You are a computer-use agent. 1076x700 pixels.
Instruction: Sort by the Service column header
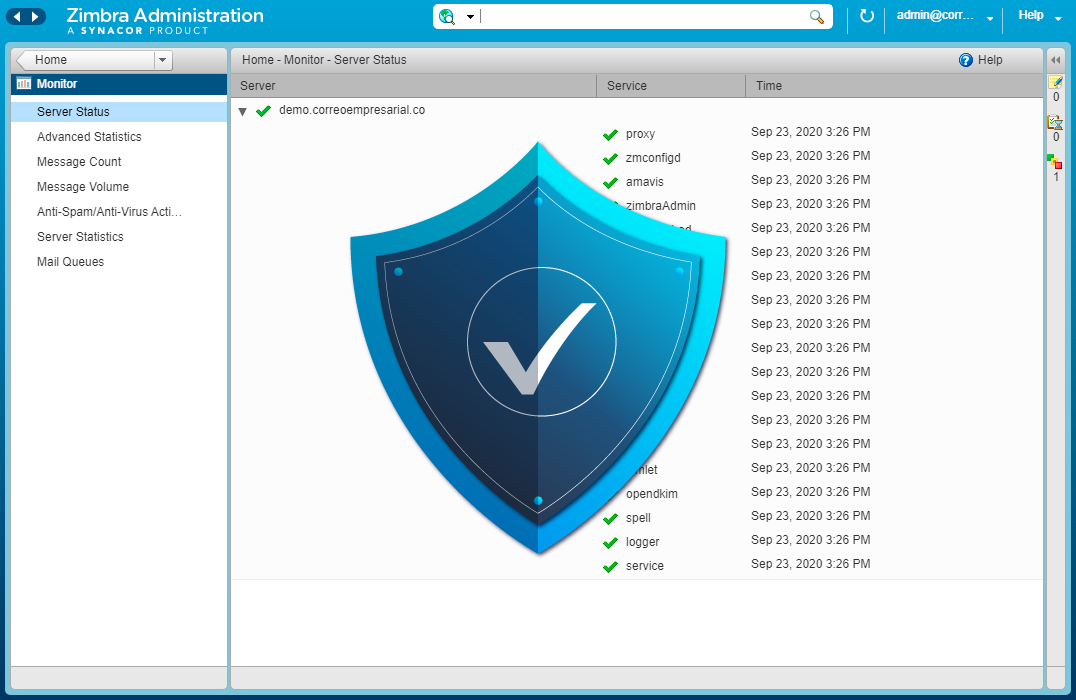(627, 86)
